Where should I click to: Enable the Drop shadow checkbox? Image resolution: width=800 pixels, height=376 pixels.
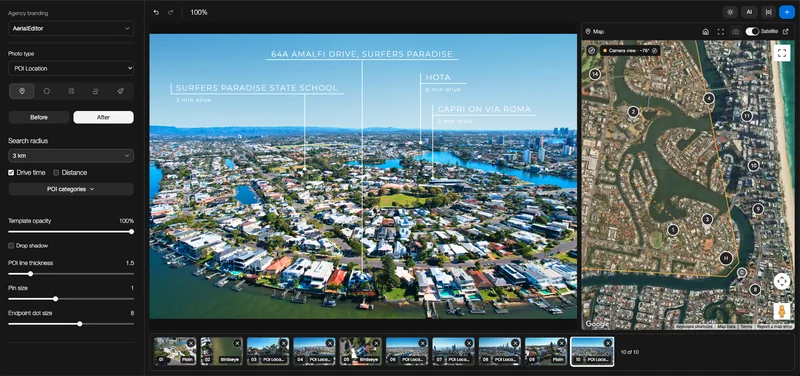(11, 246)
